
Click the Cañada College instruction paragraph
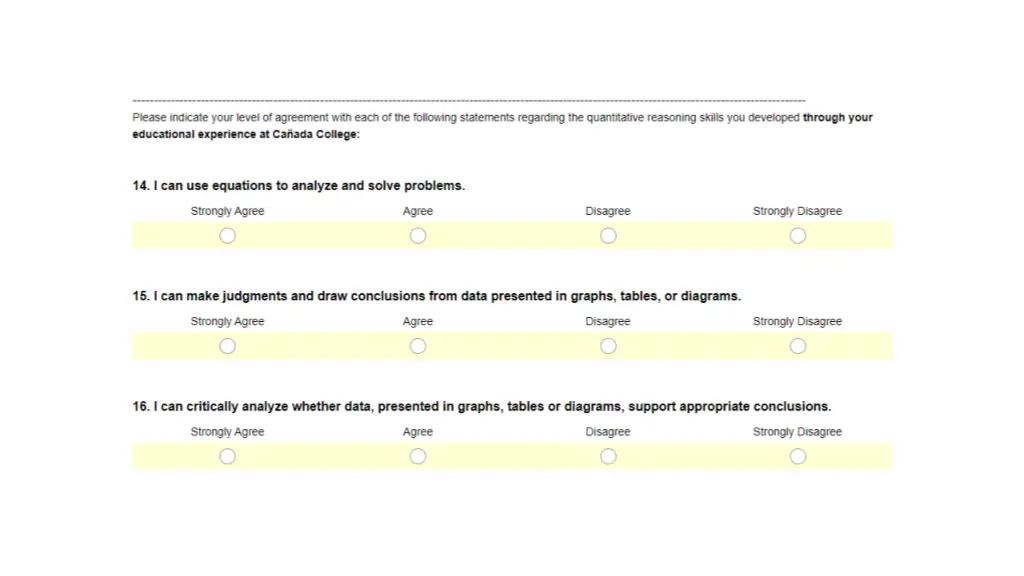(x=502, y=125)
